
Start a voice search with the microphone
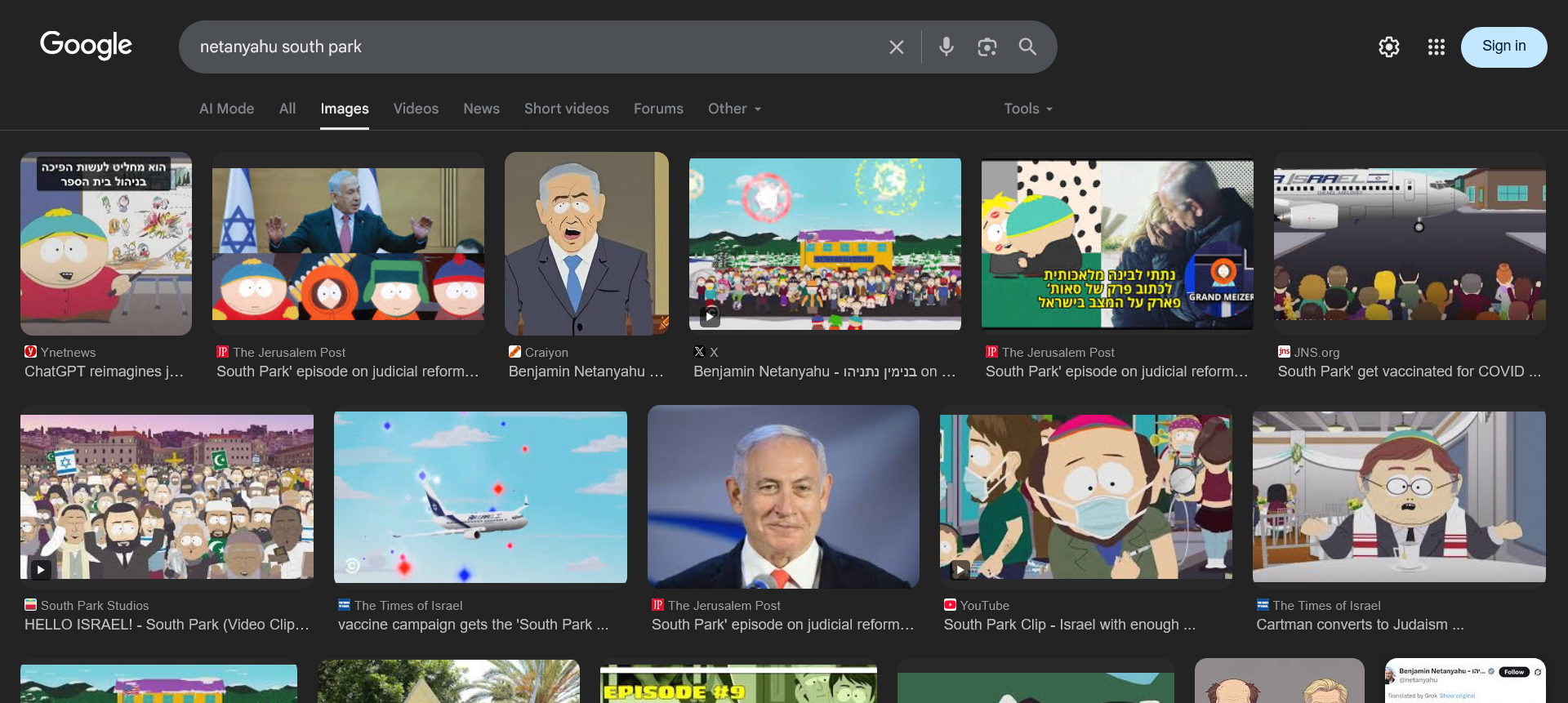(946, 47)
